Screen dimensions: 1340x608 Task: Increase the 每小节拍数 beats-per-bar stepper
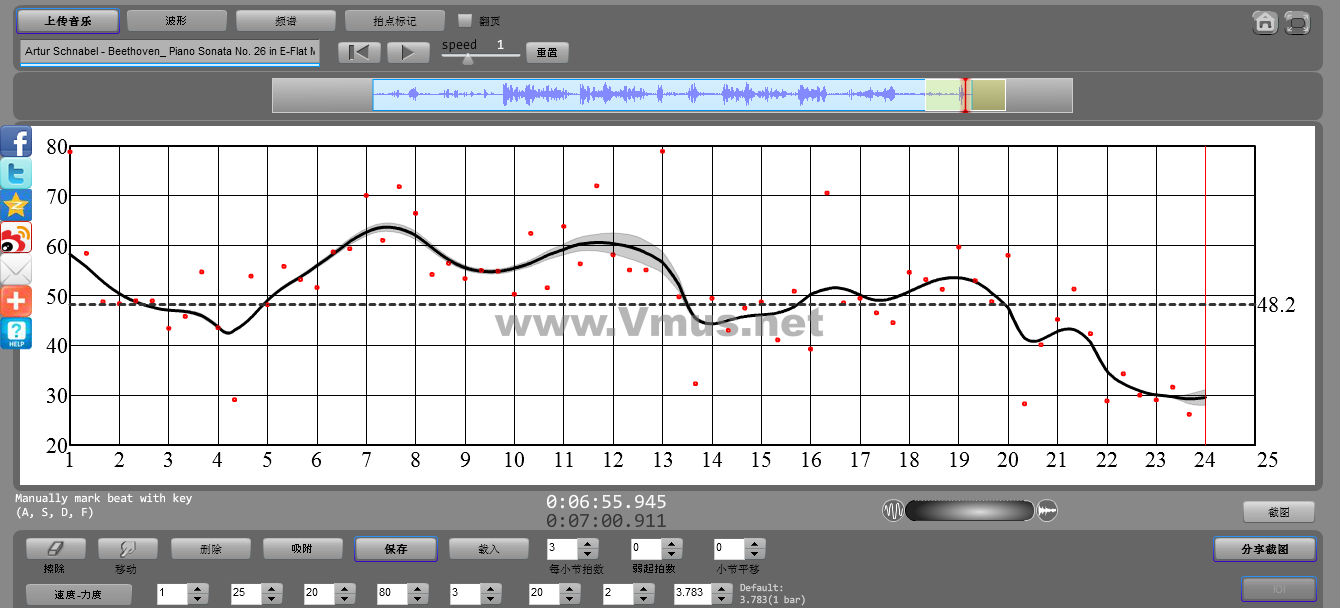(587, 544)
